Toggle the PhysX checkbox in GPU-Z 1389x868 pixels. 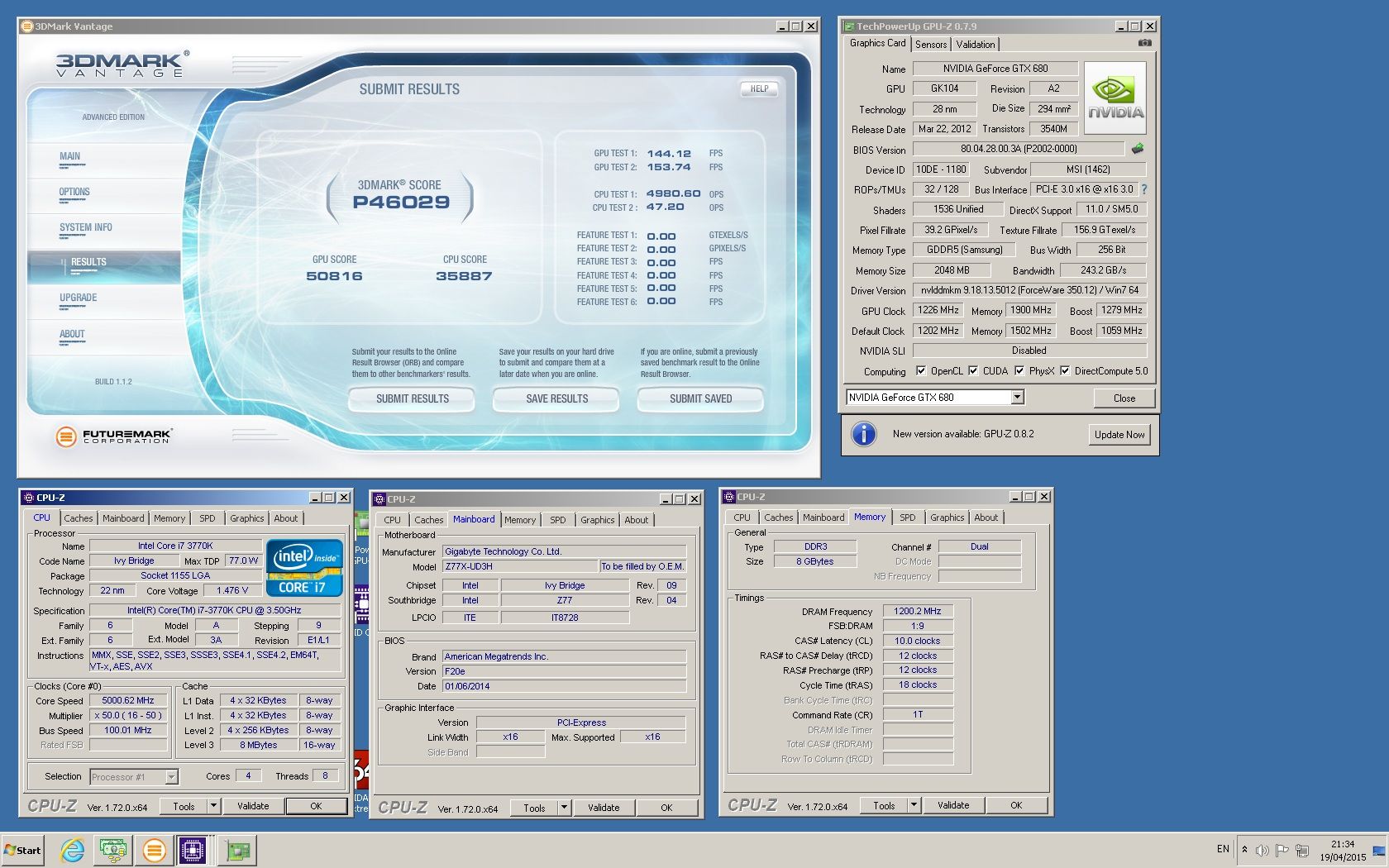(1019, 371)
